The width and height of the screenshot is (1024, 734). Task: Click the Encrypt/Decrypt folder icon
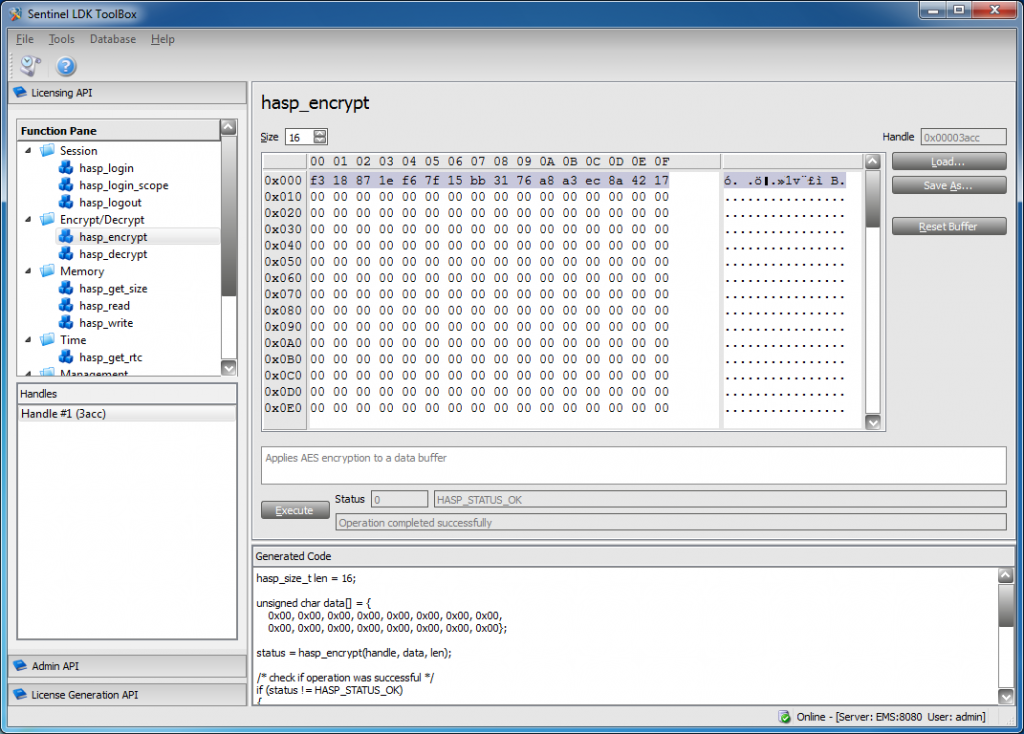[x=47, y=219]
